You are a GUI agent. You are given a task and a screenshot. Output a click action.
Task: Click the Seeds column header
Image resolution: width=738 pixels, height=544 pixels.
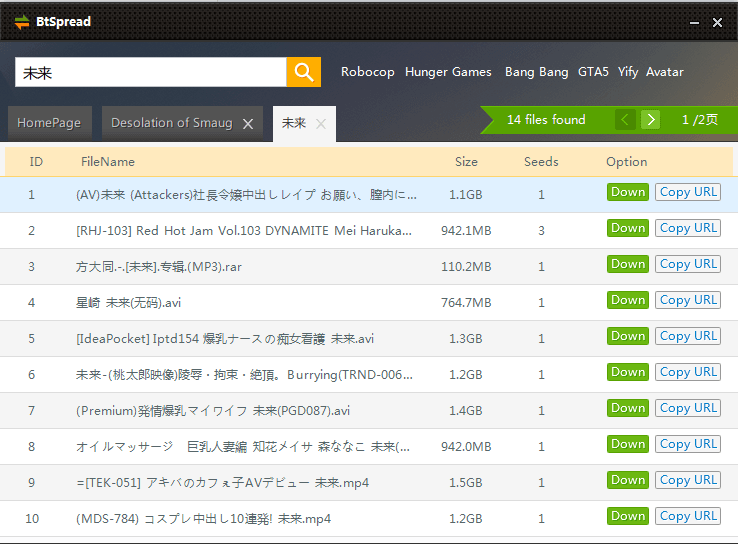(541, 162)
